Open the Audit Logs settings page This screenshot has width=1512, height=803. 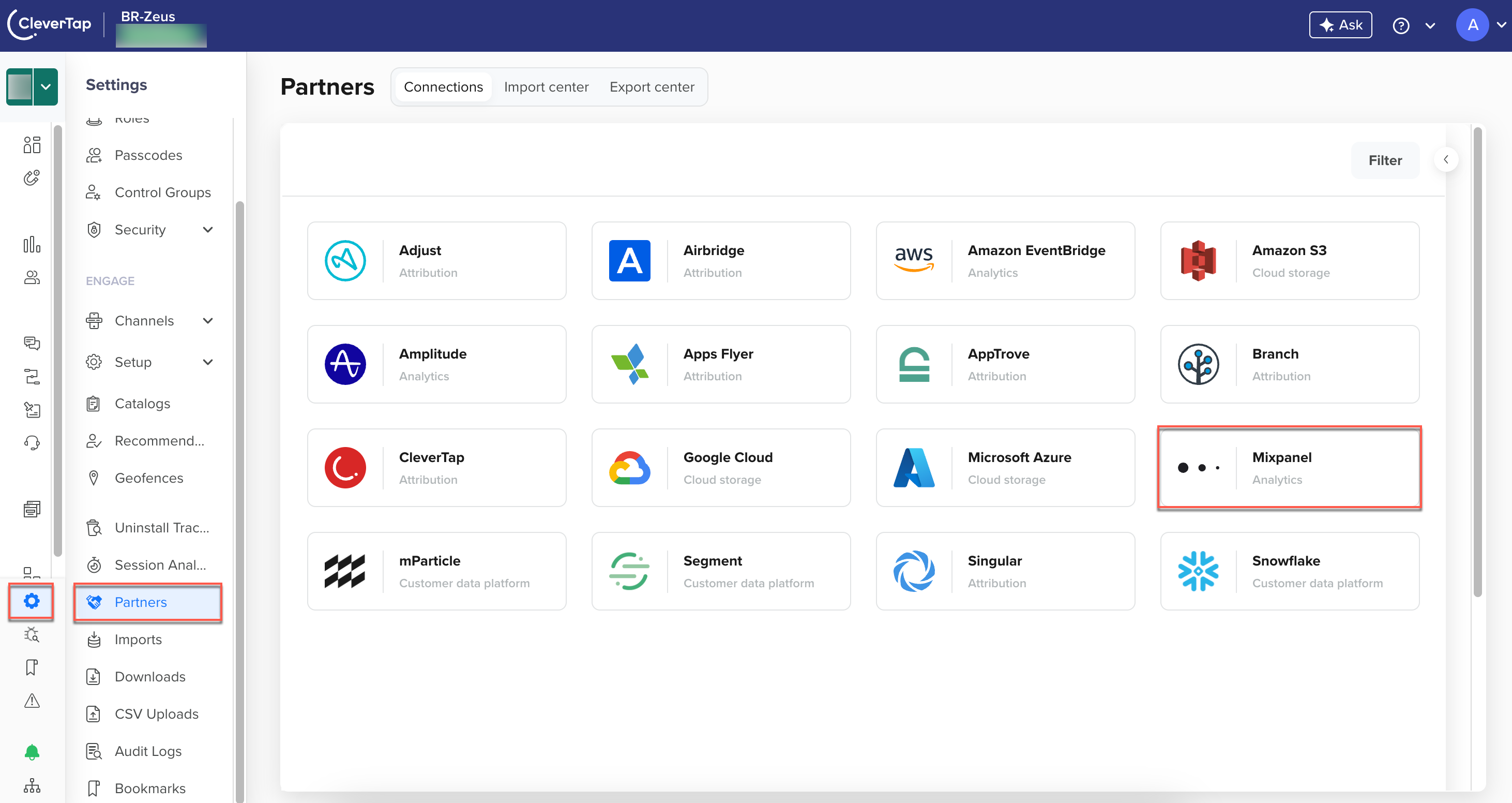point(147,751)
